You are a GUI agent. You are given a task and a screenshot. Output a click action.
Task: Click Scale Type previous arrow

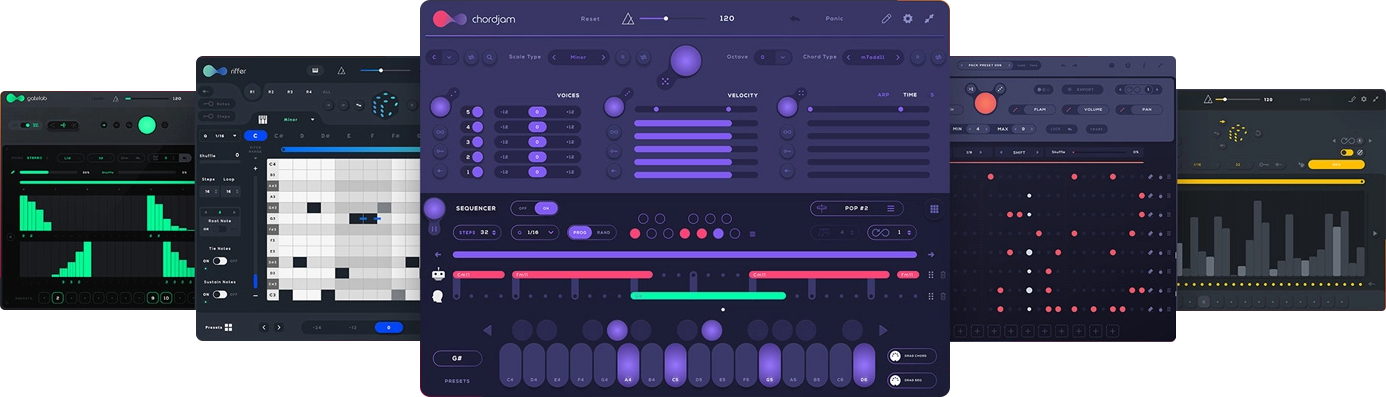pos(555,57)
